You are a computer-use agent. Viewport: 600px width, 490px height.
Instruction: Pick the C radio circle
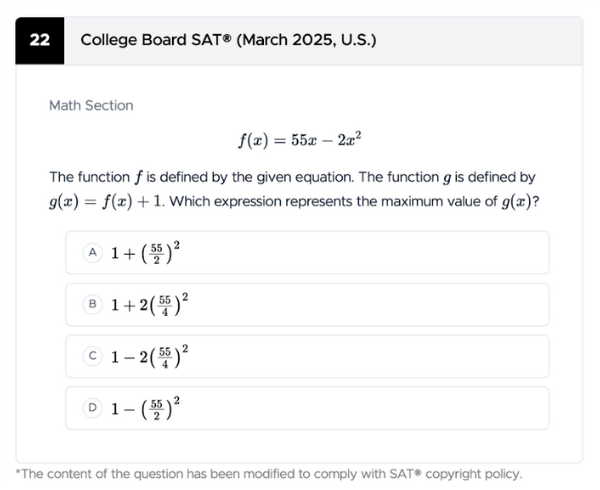tap(93, 357)
